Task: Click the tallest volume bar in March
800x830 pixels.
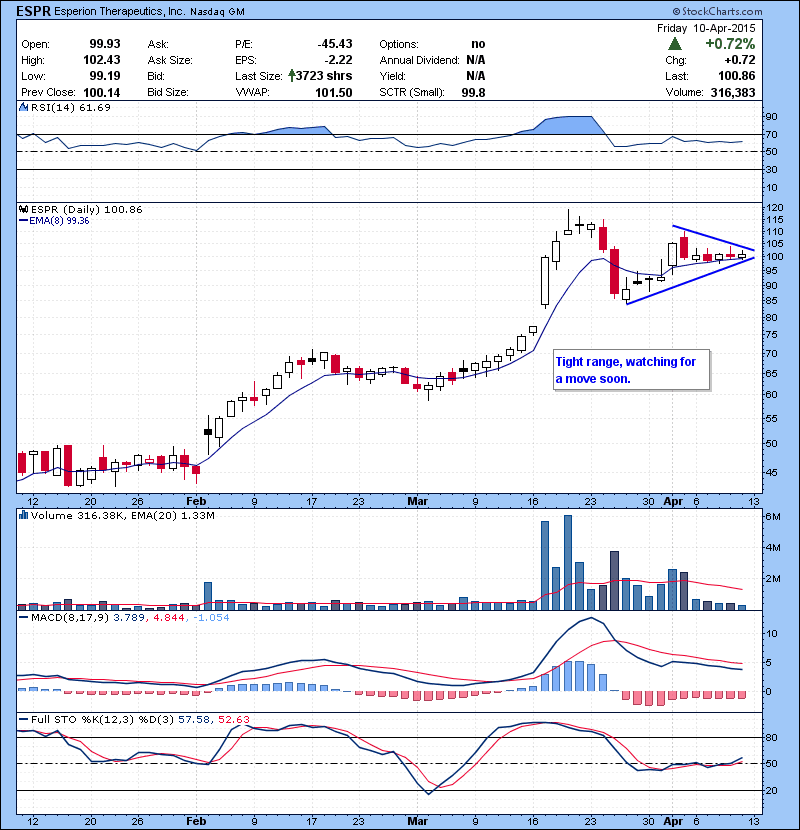Action: click(x=568, y=562)
